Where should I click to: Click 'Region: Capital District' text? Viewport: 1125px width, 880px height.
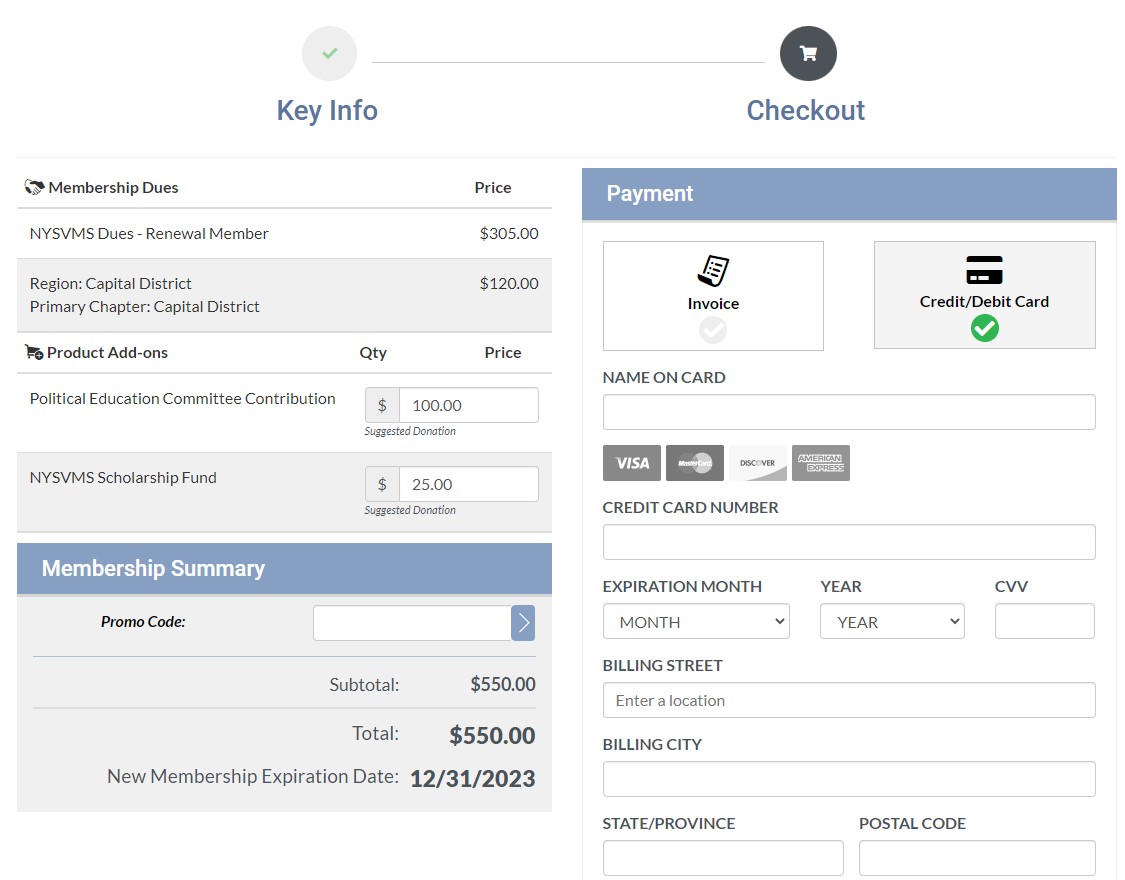(x=110, y=283)
